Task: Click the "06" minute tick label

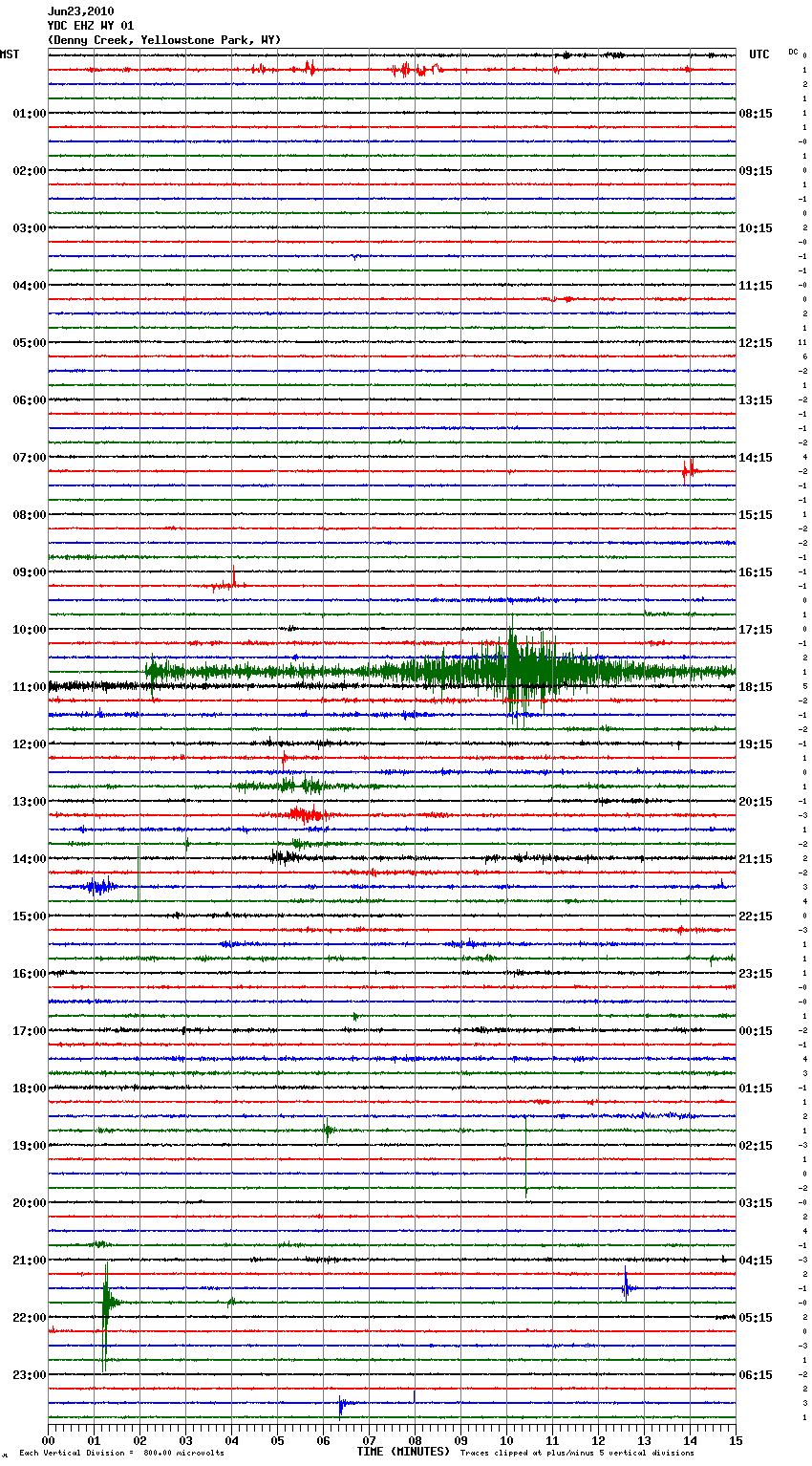Action: tap(324, 1440)
